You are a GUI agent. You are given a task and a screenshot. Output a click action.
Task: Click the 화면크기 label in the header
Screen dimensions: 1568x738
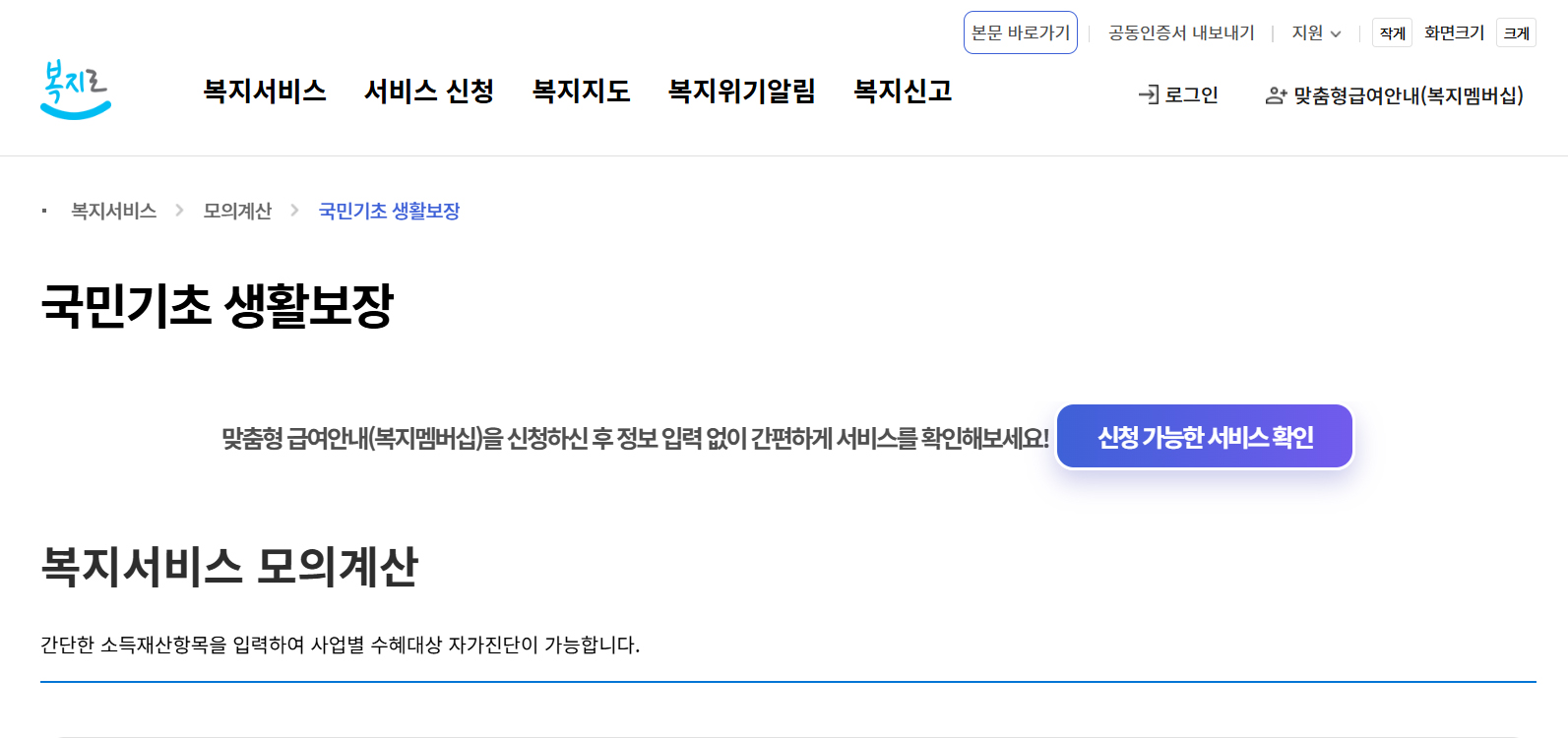click(x=1454, y=32)
